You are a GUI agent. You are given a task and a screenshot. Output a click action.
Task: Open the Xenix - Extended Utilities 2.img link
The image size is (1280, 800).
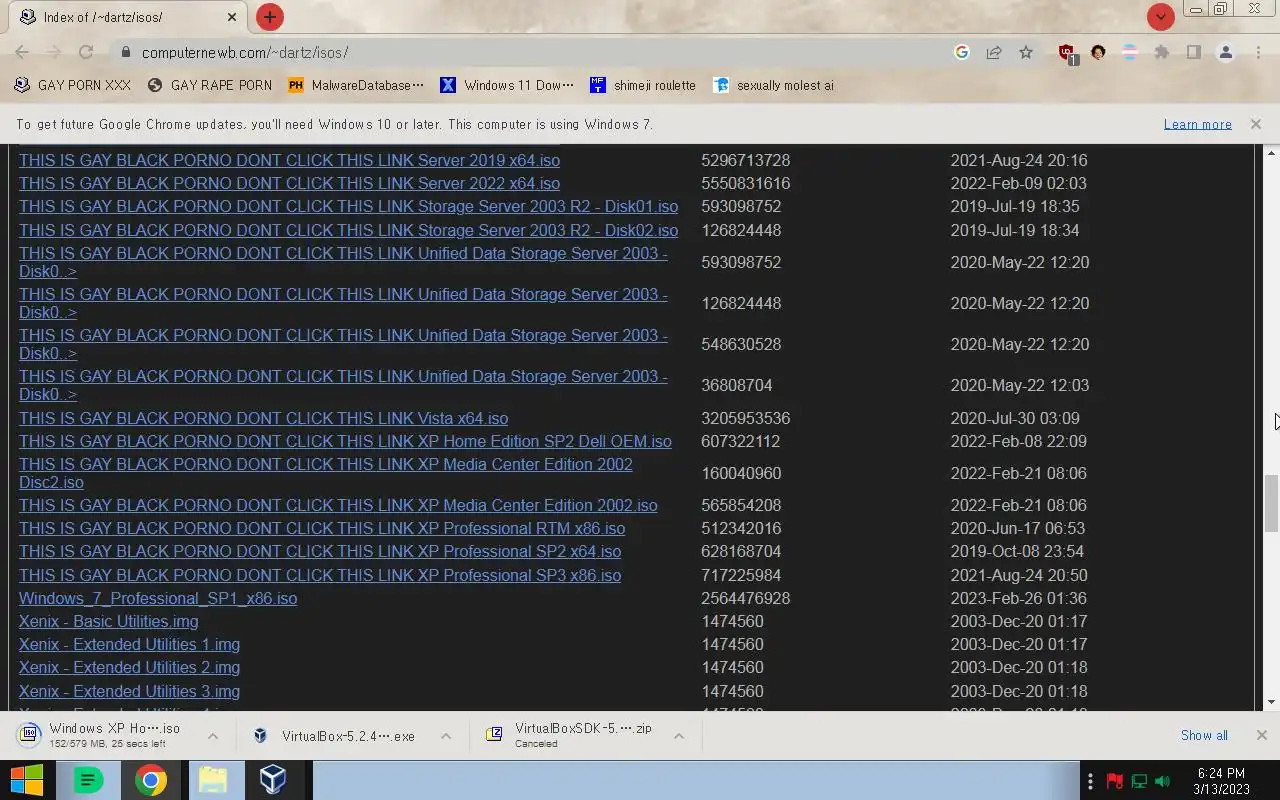[x=129, y=667]
